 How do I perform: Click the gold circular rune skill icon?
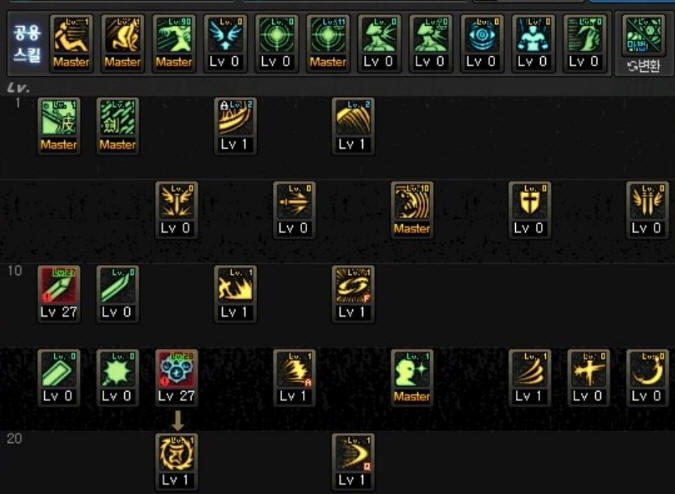point(176,461)
